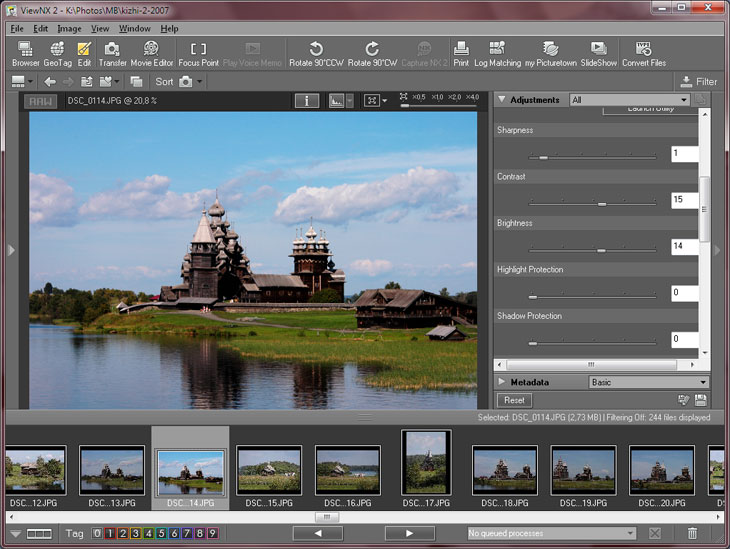The width and height of the screenshot is (730, 549).
Task: Collapse the Adjustments panel
Action: point(501,99)
